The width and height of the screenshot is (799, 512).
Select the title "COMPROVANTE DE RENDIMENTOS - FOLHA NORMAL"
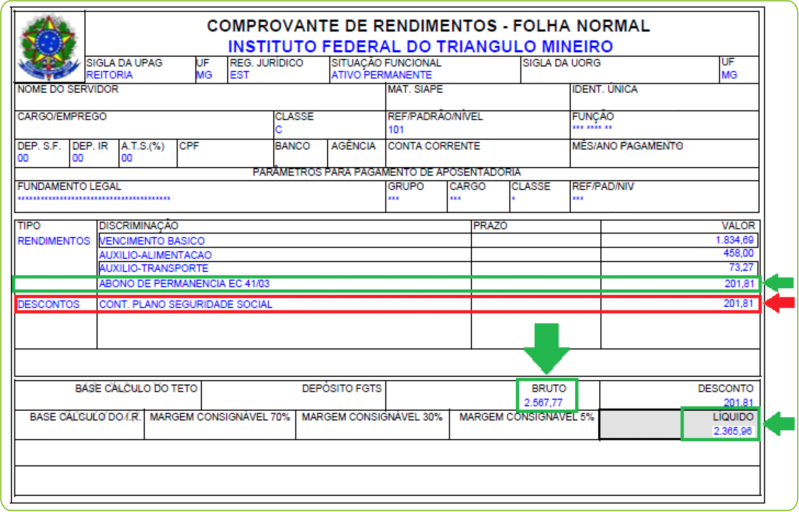point(428,25)
